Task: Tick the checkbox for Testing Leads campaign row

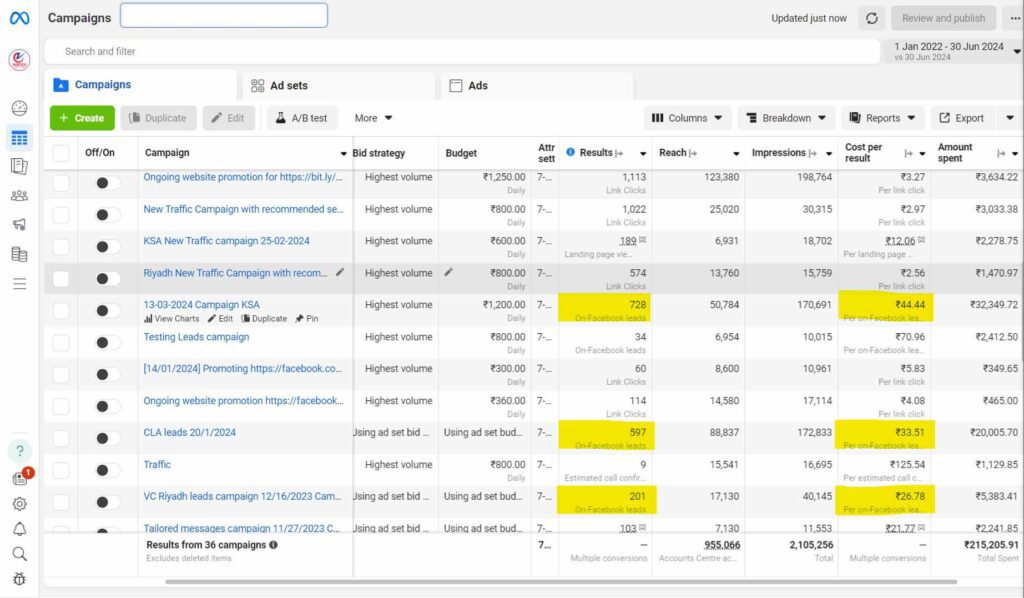Action: click(x=61, y=343)
